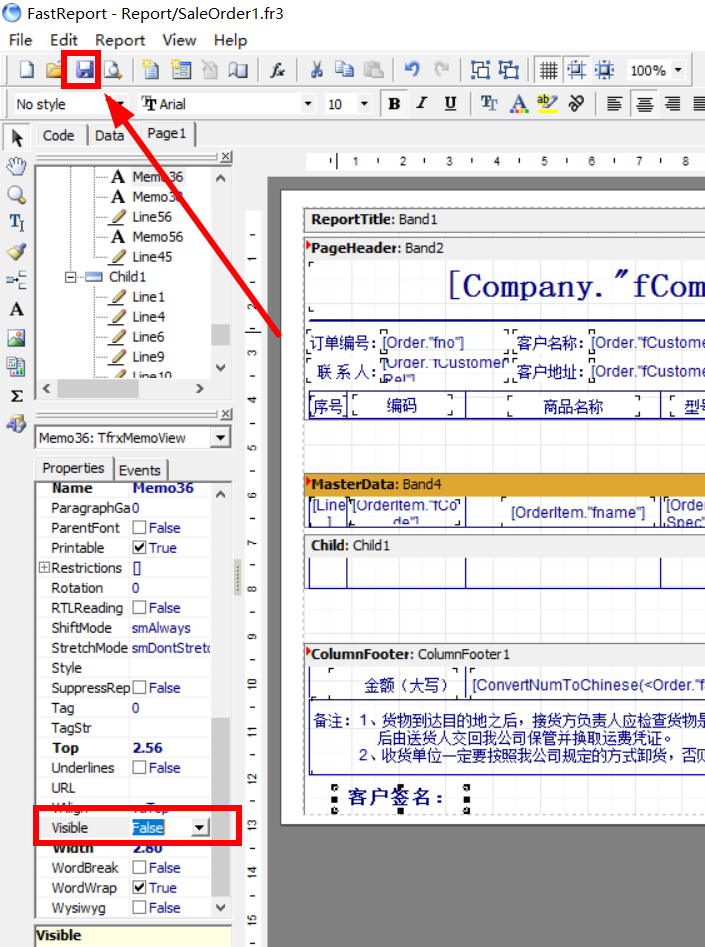Open the Memo36 object selector dropdown
This screenshot has height=947, width=705.
[x=221, y=437]
